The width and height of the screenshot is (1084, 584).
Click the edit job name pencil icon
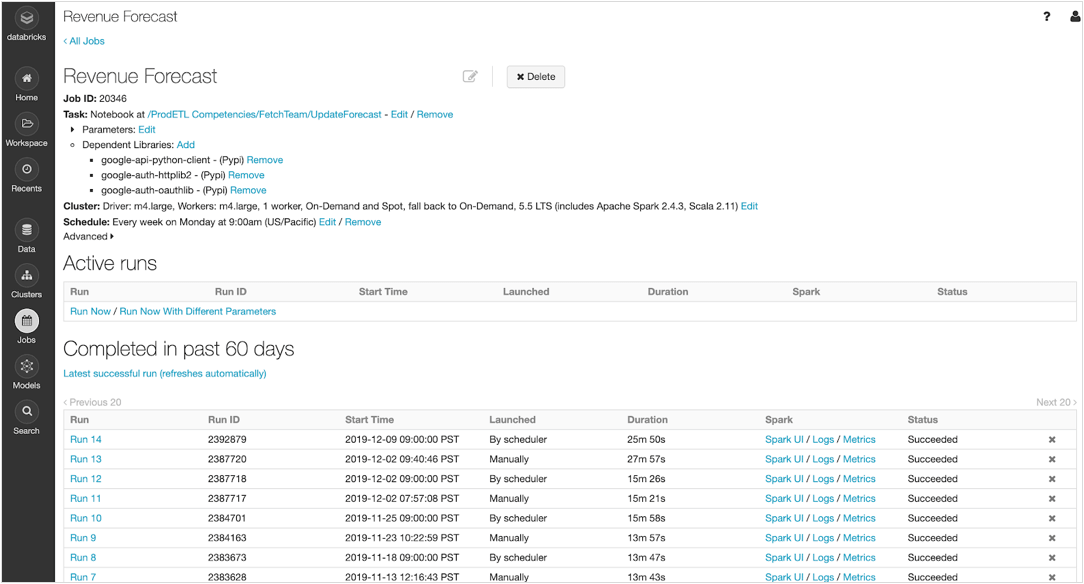pos(470,77)
